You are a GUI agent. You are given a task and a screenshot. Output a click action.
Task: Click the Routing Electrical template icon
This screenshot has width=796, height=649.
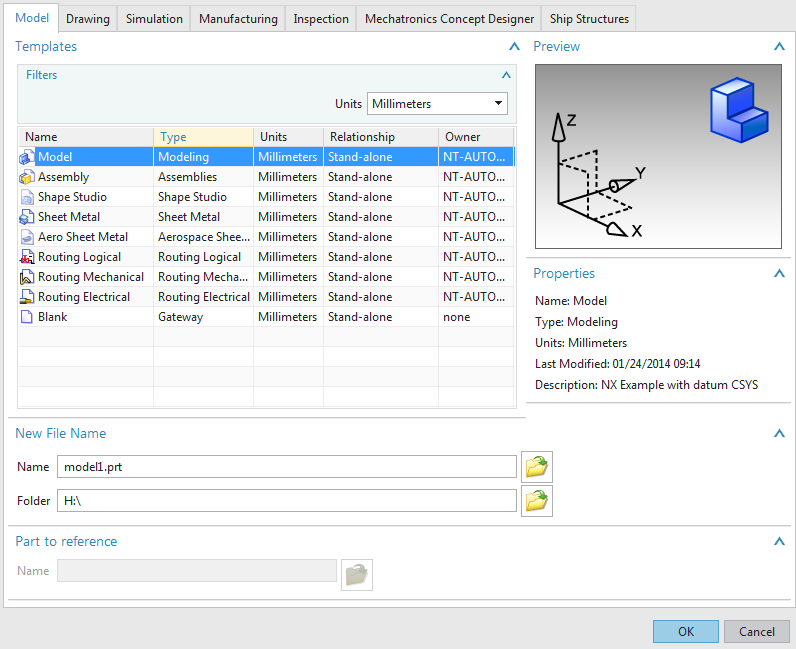point(26,297)
